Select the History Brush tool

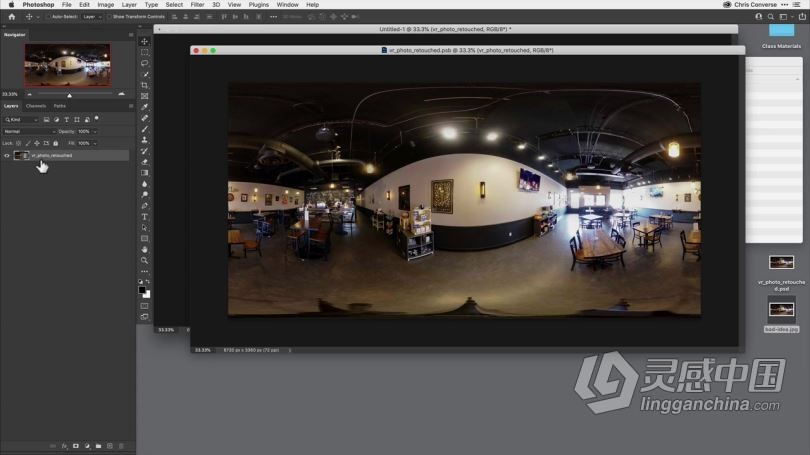145,151
